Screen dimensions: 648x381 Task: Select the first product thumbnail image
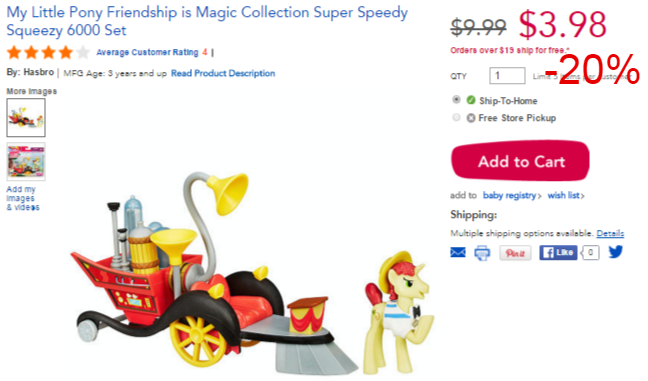tap(26, 118)
